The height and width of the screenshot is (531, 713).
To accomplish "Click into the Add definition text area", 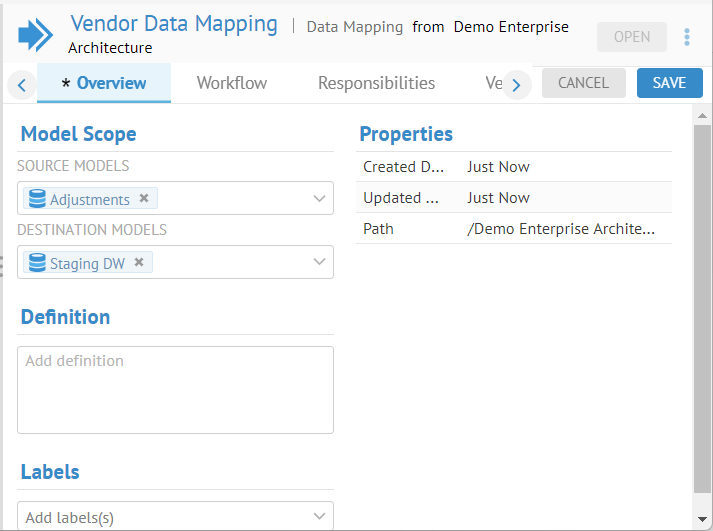I will pyautogui.click(x=175, y=390).
